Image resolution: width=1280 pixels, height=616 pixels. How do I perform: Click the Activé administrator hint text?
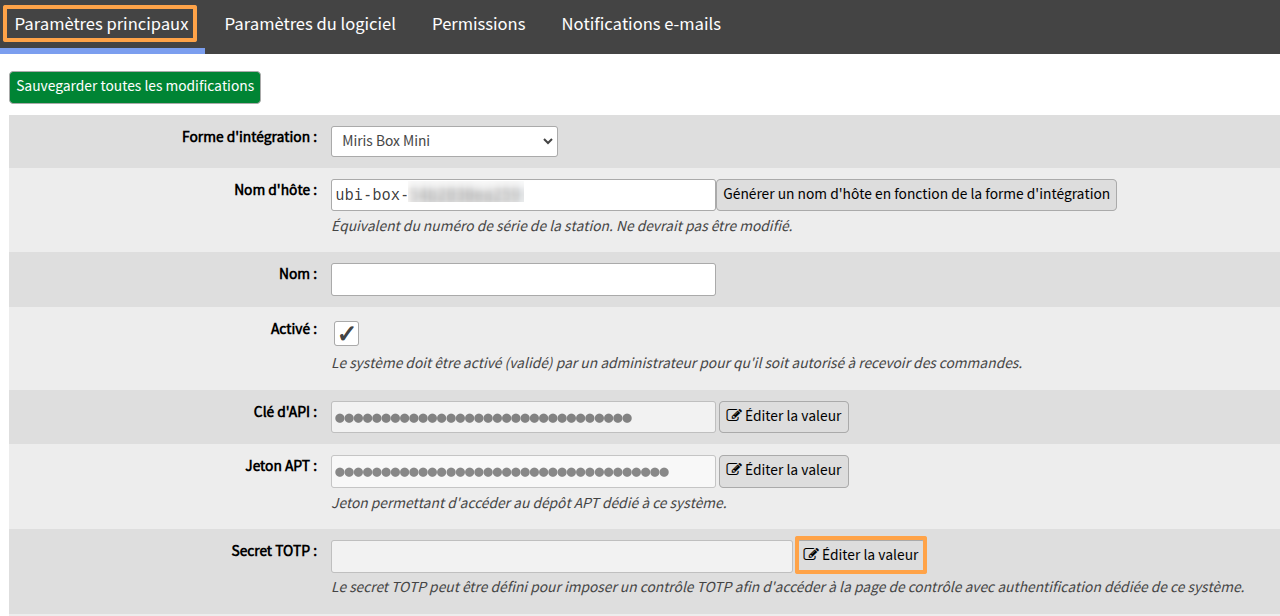pos(677,364)
